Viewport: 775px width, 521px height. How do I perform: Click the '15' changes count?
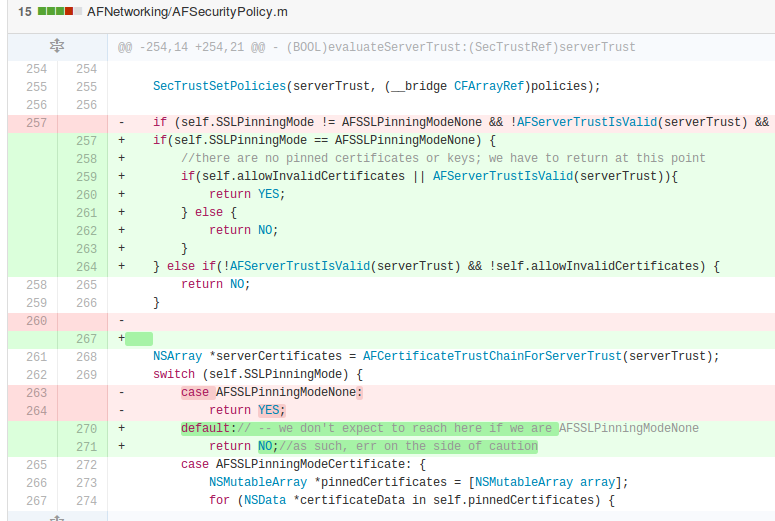point(25,12)
